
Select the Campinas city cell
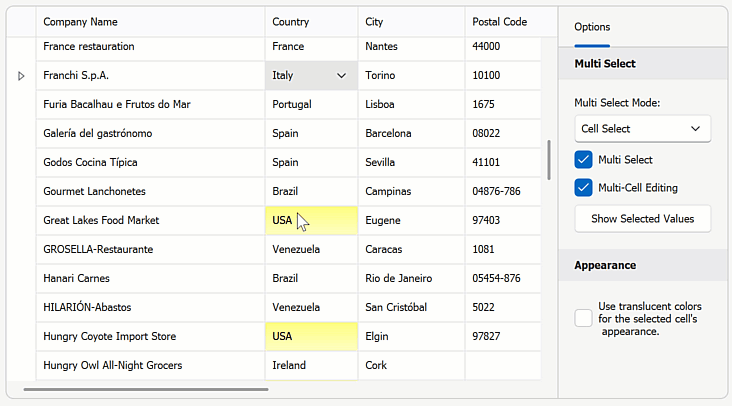(411, 191)
